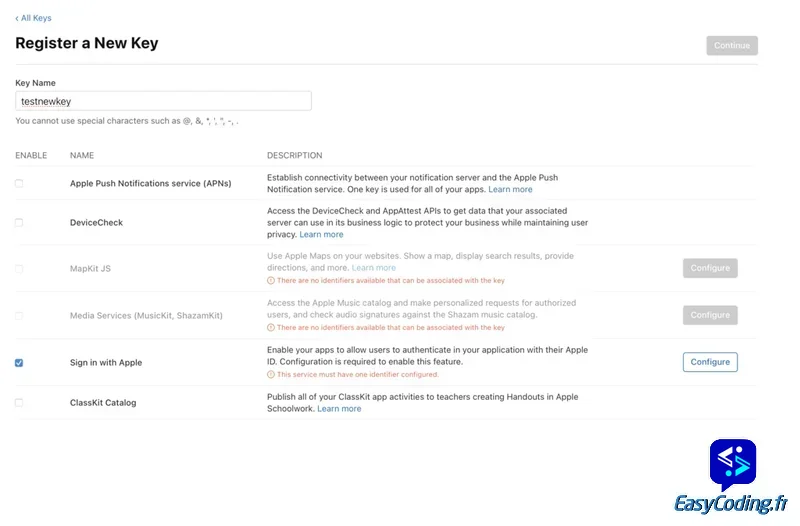The height and width of the screenshot is (526, 800).
Task: Open Learn more link for ClassKit Catalog
Action: click(x=339, y=409)
